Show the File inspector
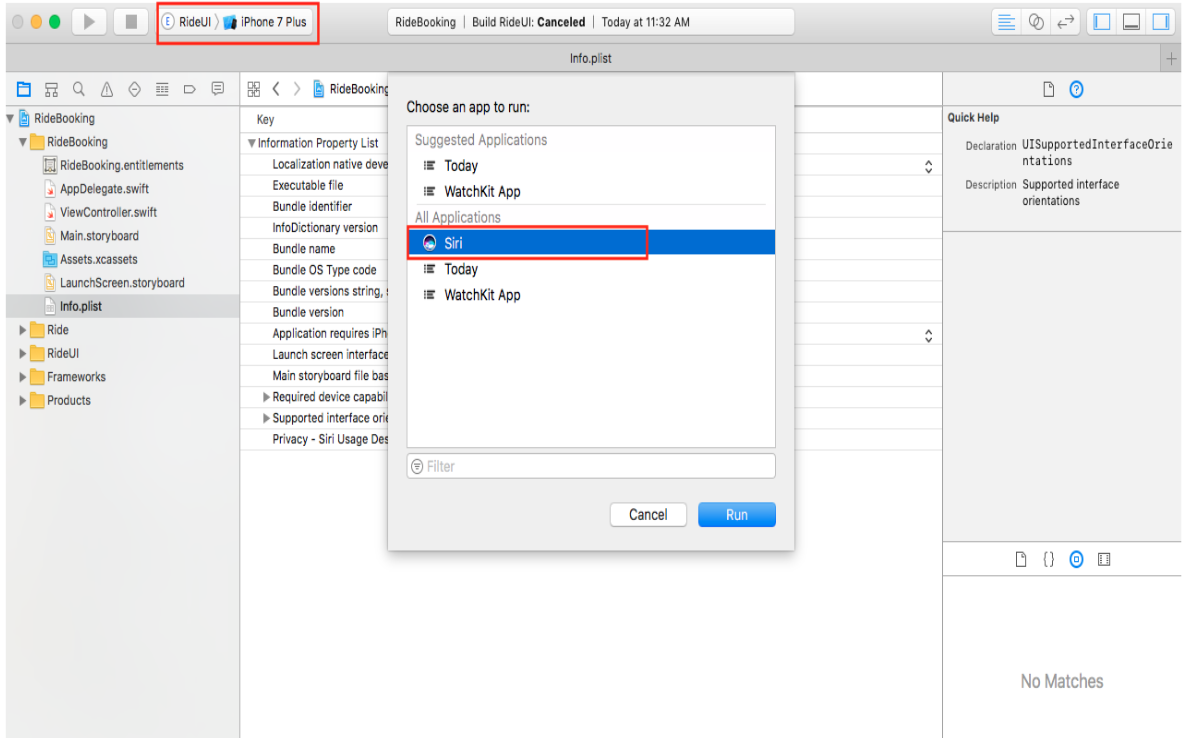 (x=1048, y=90)
